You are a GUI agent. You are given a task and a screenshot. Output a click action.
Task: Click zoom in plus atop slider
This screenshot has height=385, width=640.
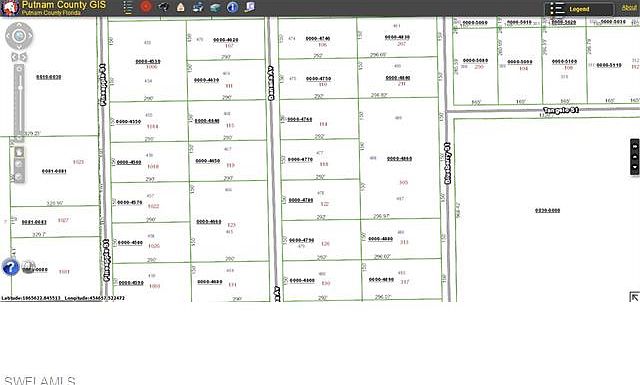(19, 69)
